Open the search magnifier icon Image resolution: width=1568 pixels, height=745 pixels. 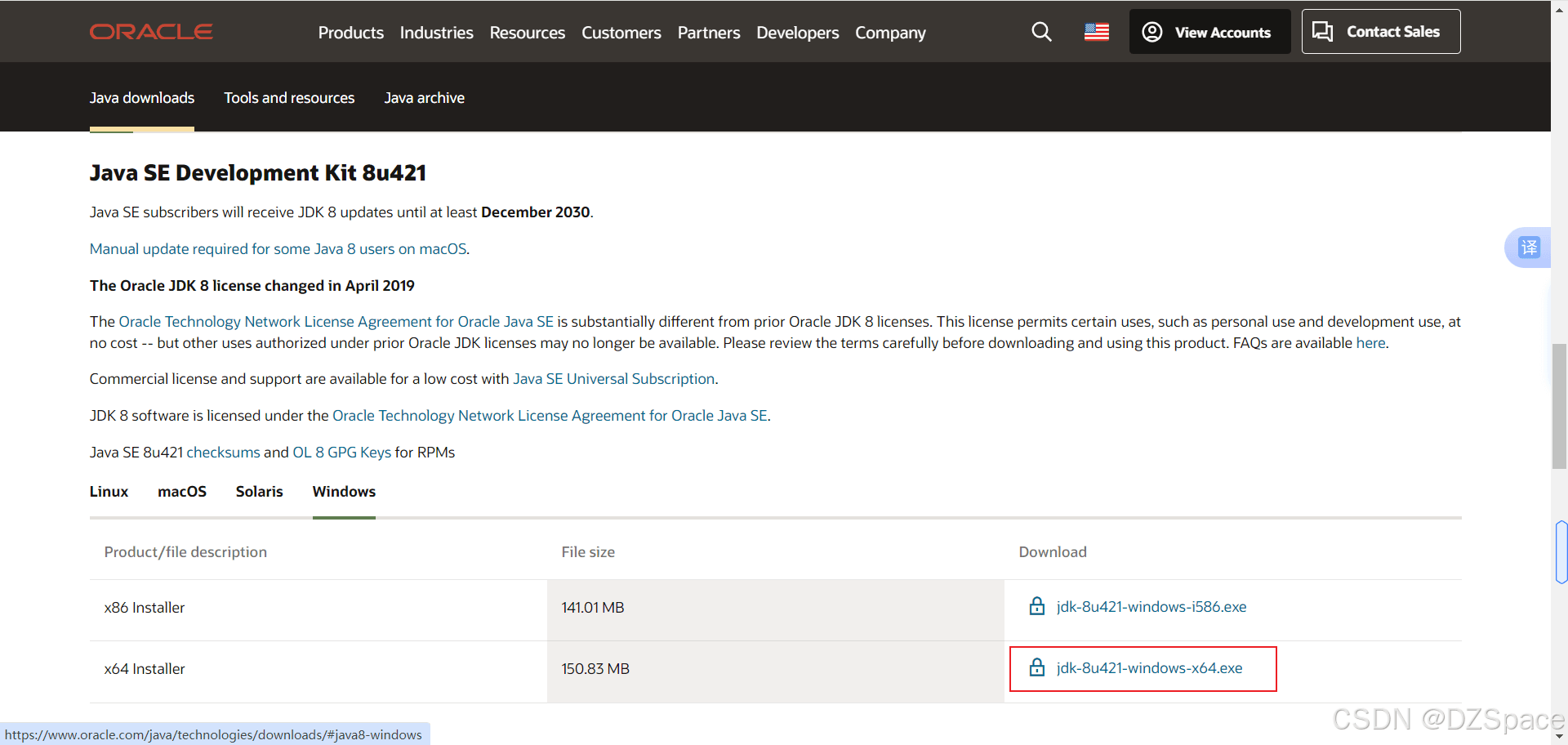pos(1041,32)
